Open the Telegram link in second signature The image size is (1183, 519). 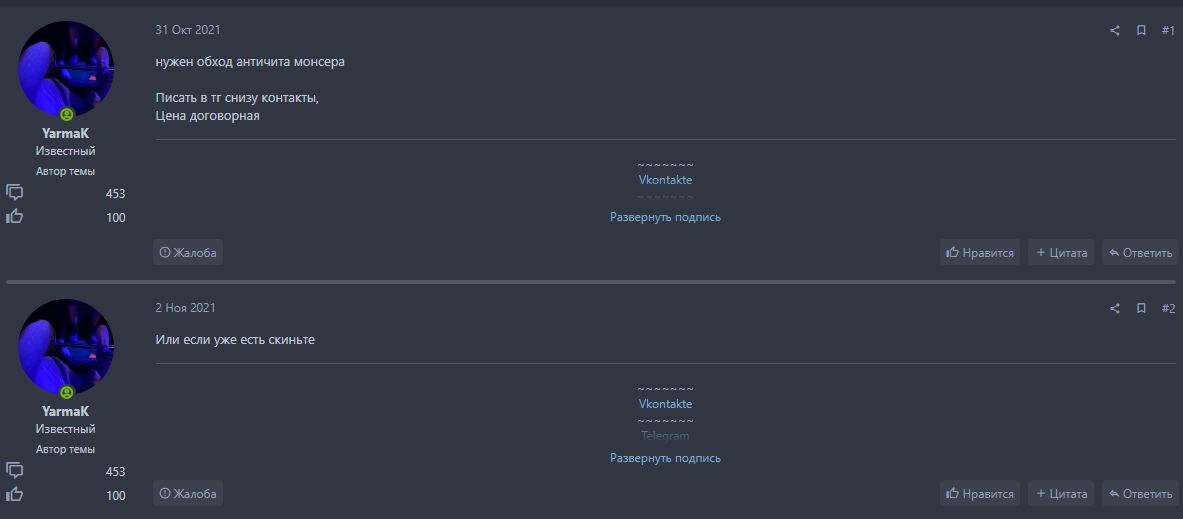(665, 436)
